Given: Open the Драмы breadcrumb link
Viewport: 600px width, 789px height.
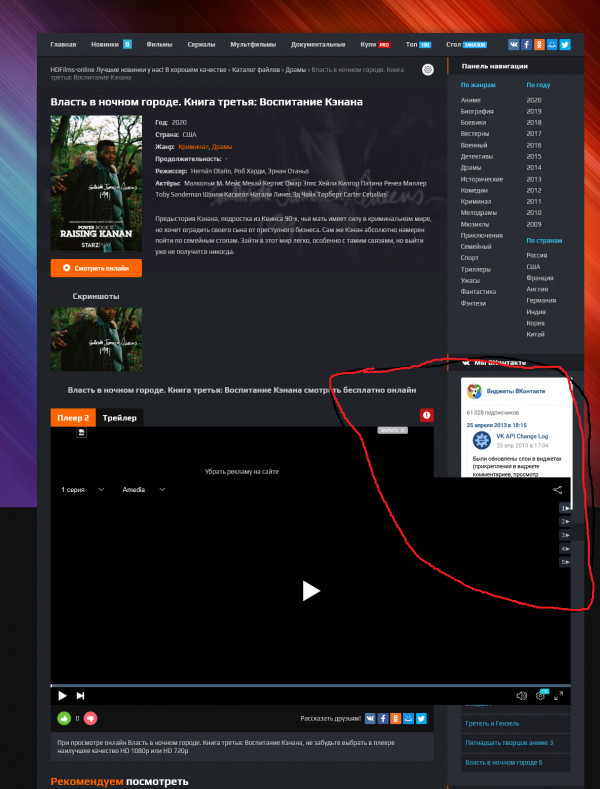Looking at the screenshot, I should 295,69.
